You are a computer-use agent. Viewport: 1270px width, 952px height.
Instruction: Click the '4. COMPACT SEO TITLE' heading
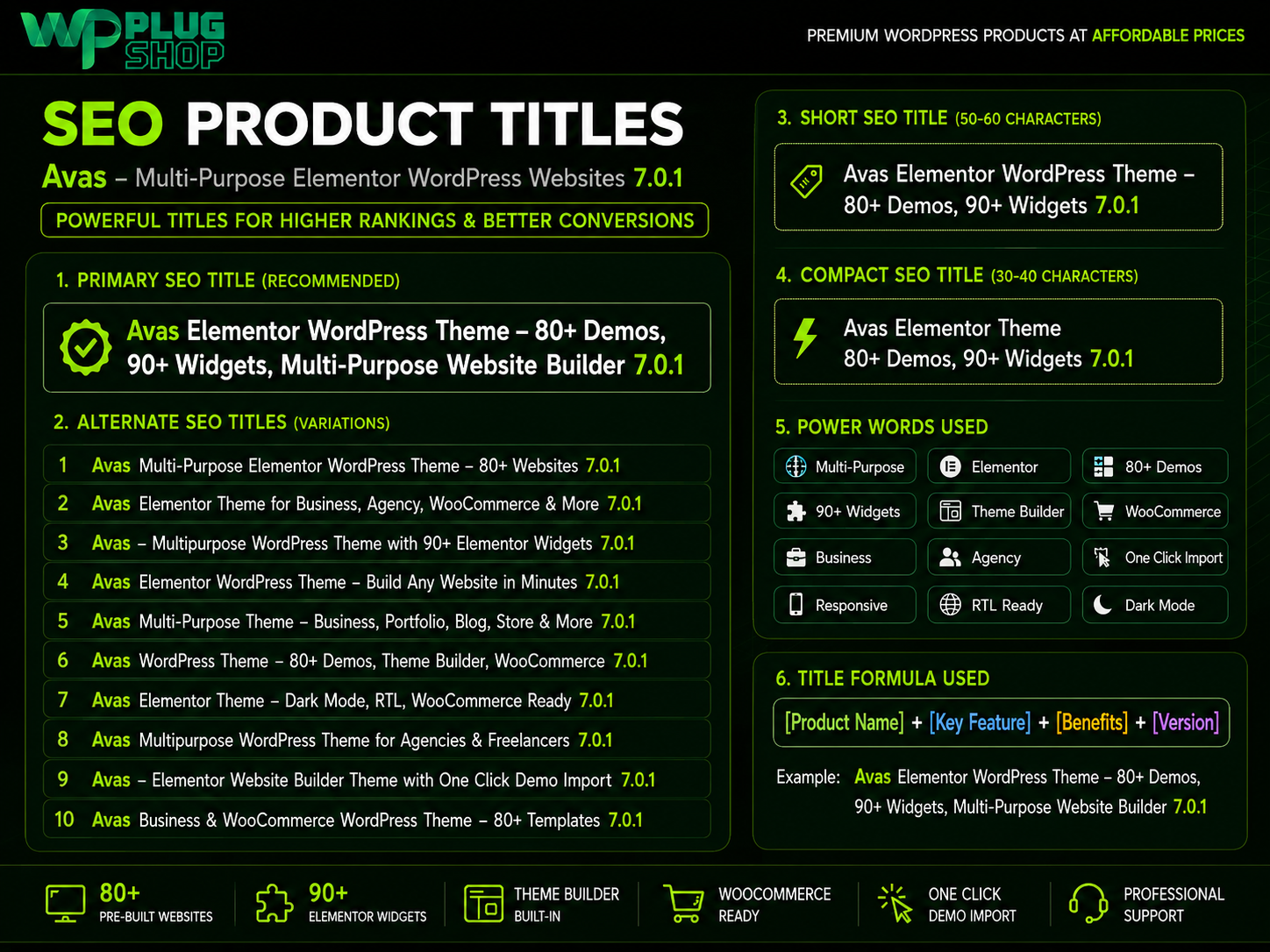pos(957,274)
